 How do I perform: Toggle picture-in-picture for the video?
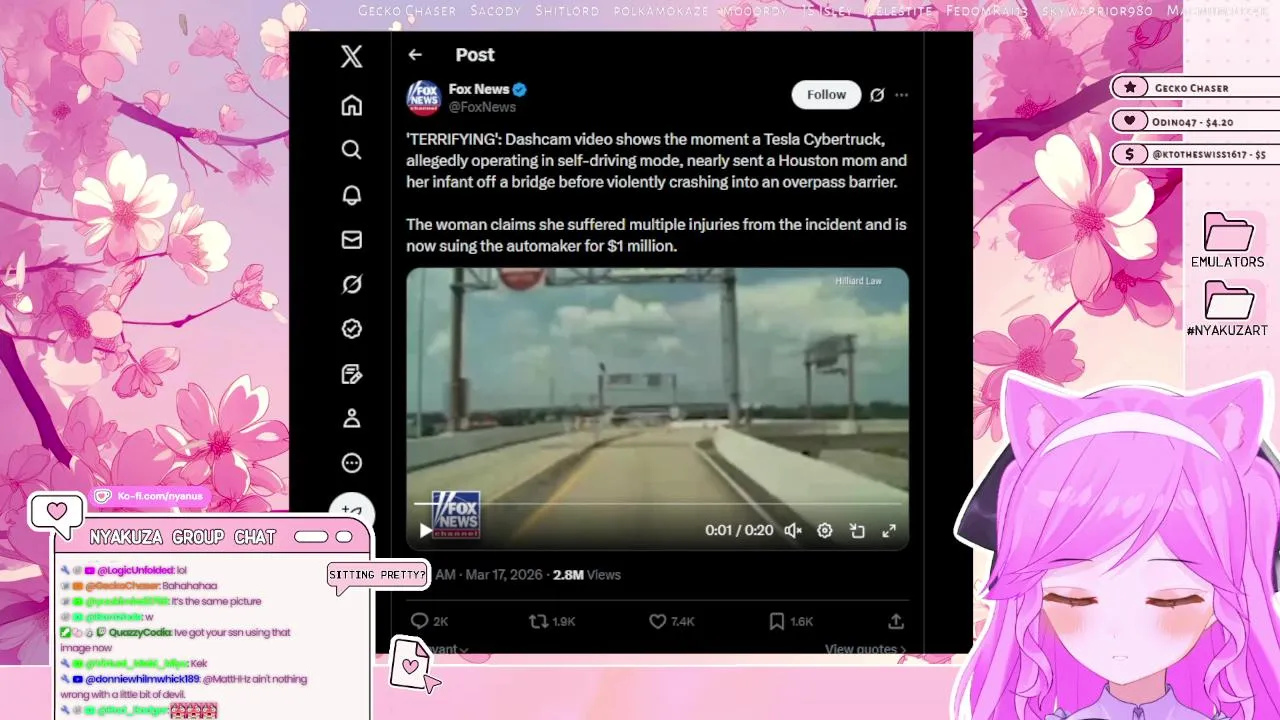pos(857,531)
